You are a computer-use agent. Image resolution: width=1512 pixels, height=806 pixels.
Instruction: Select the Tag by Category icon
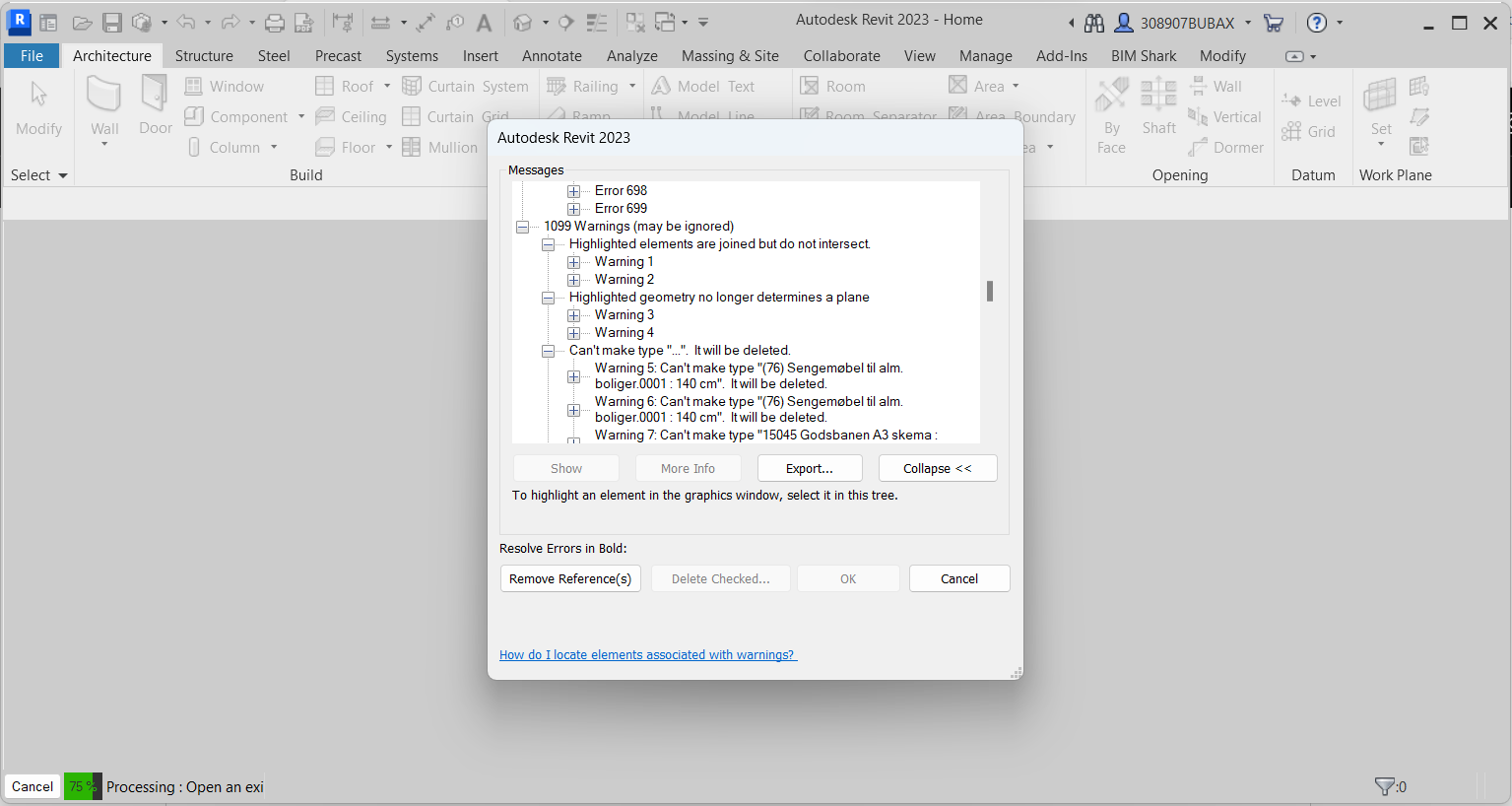454,22
